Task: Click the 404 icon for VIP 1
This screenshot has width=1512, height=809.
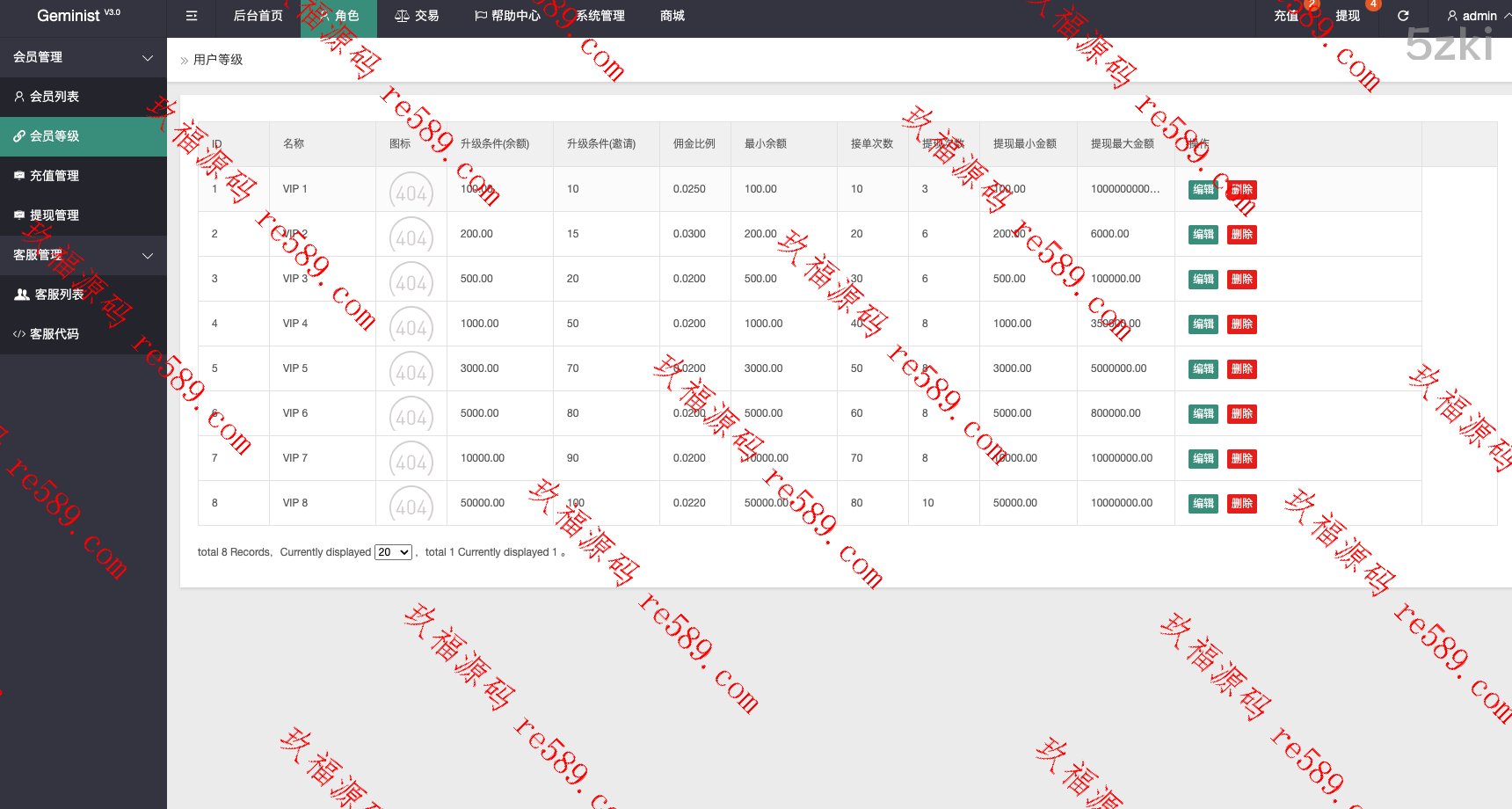Action: coord(411,191)
